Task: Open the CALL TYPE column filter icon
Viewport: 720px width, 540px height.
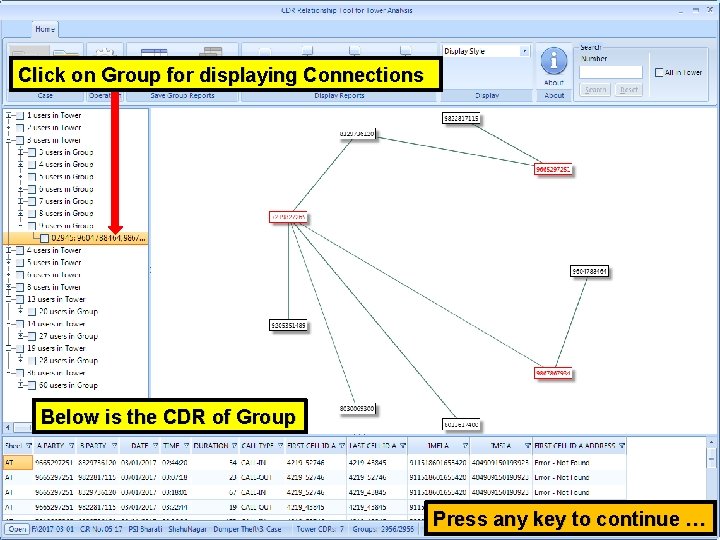Action: pyautogui.click(x=280, y=445)
